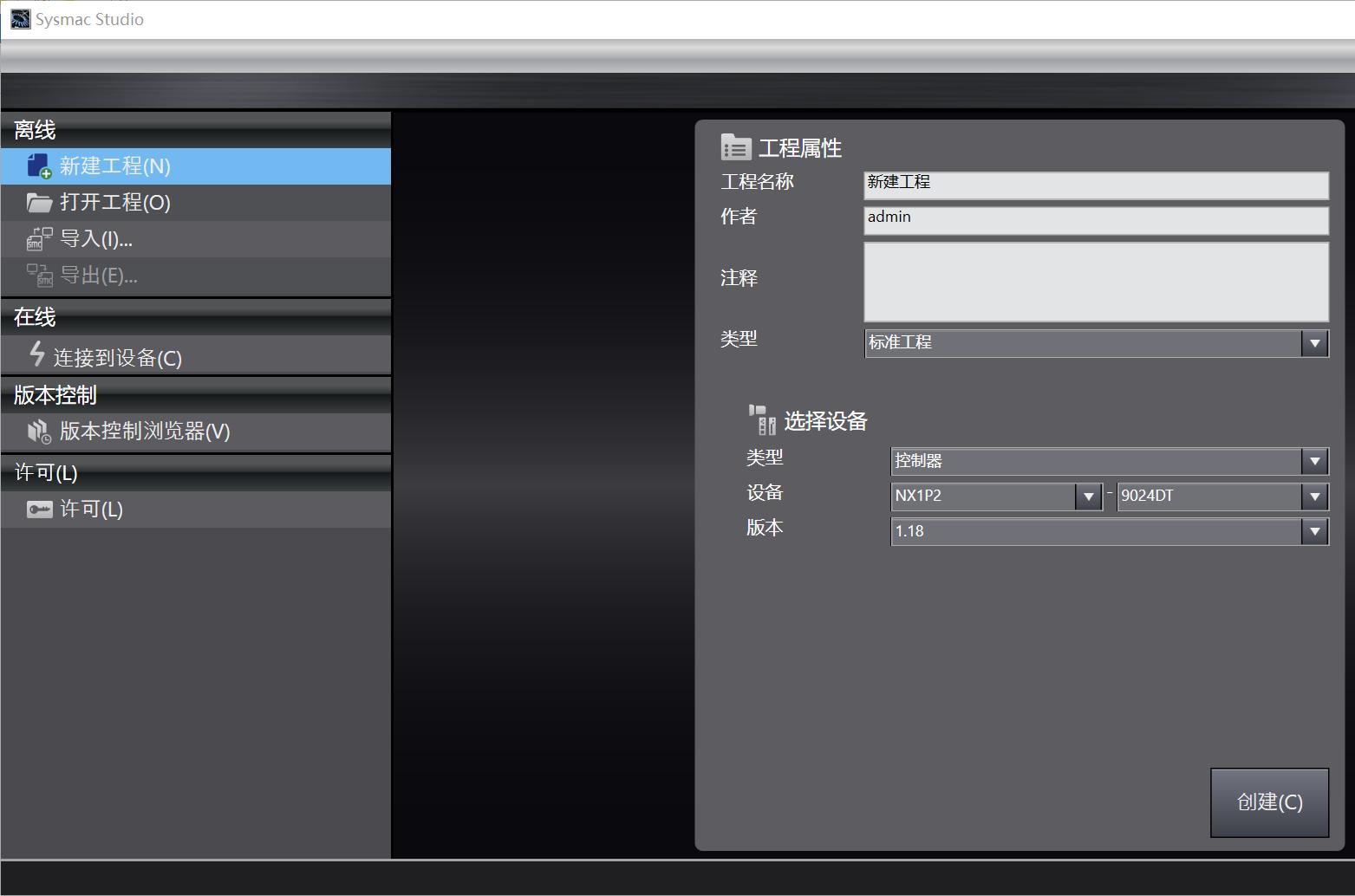Image resolution: width=1355 pixels, height=896 pixels.
Task: Click the 版本 label
Action: point(765,528)
